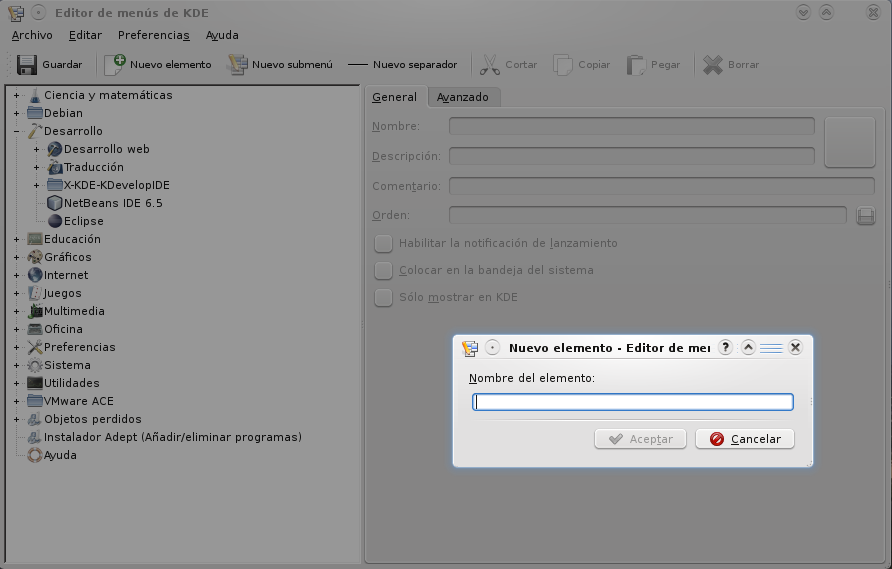The image size is (892, 569).
Task: Select the X-KDE-KDevelopIDE folder icon
Action: [55, 185]
